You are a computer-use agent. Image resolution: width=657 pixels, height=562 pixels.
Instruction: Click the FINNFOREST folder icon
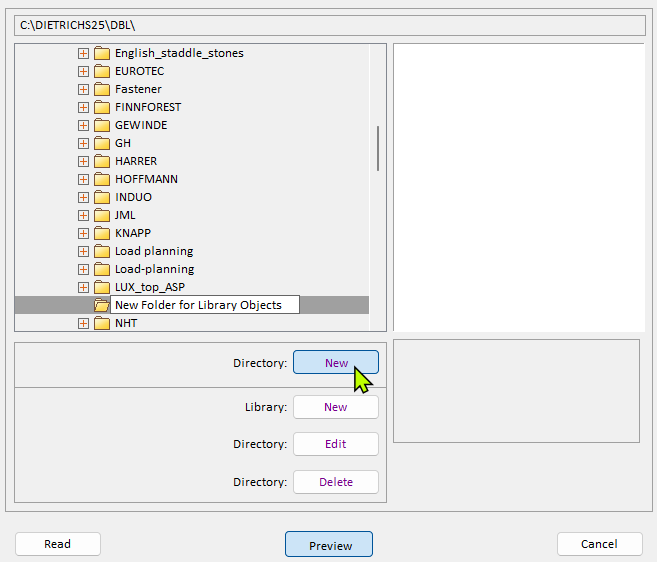101,107
